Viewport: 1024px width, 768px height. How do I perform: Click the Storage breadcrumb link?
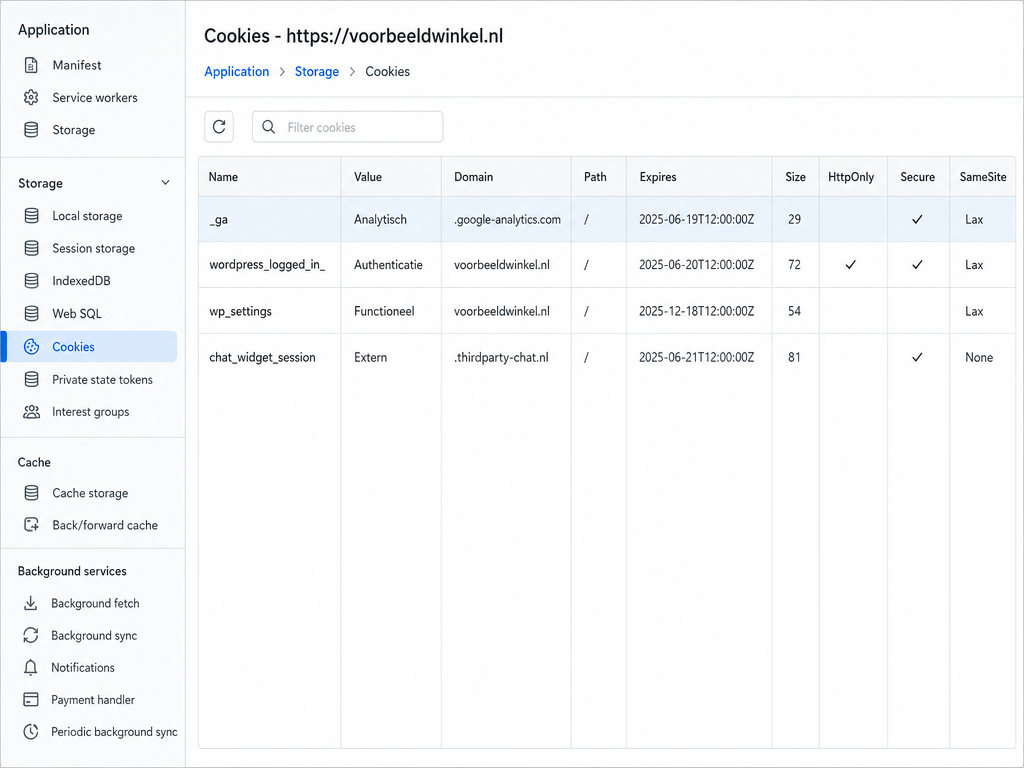pyautogui.click(x=317, y=71)
